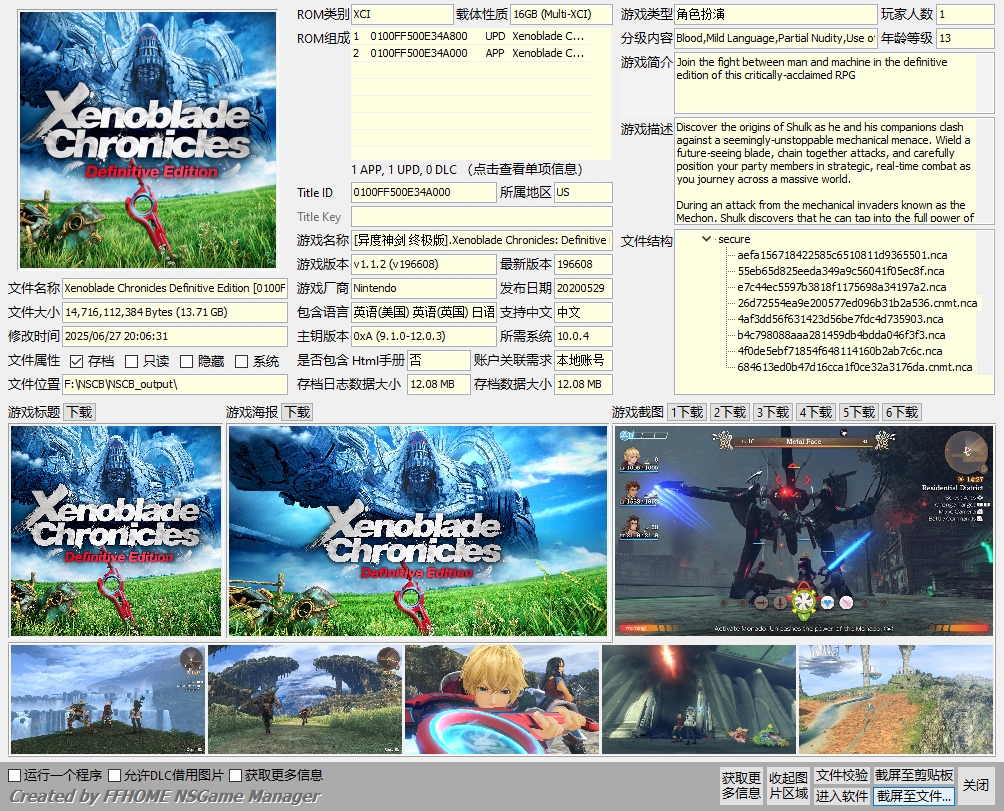Enable the 只读 read-only checkbox

(x=131, y=362)
